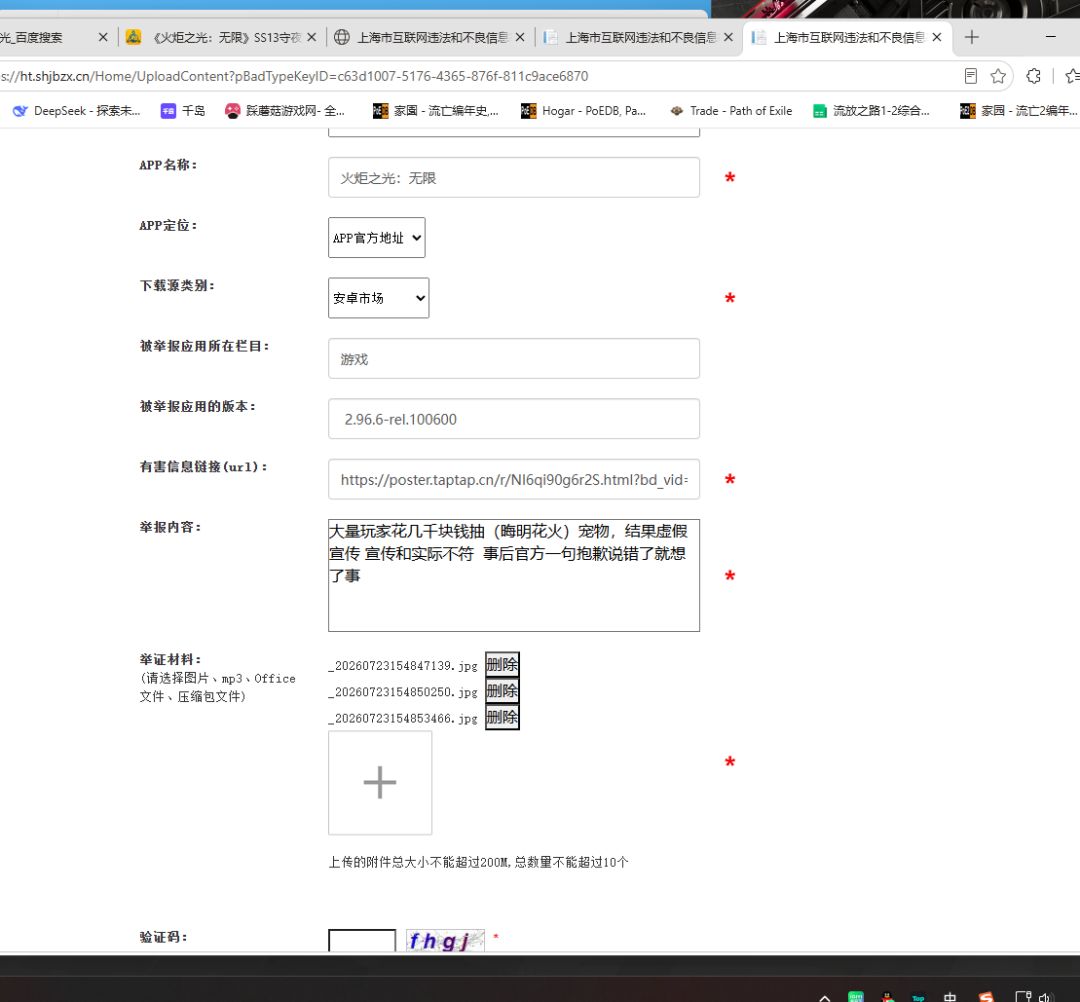Edit the APP名称 field containing 火炬之光：无限
Image resolution: width=1080 pixels, height=1002 pixels.
pos(514,178)
